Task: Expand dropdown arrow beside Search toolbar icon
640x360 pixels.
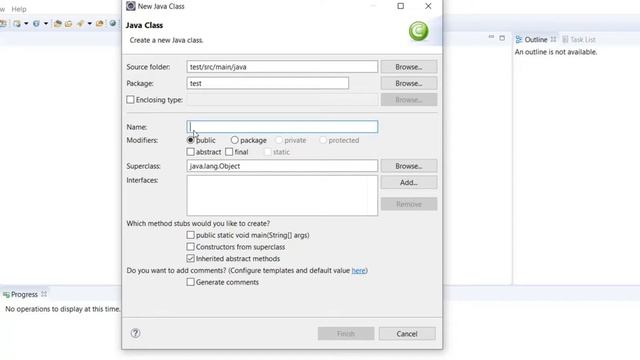Action: 89,24
